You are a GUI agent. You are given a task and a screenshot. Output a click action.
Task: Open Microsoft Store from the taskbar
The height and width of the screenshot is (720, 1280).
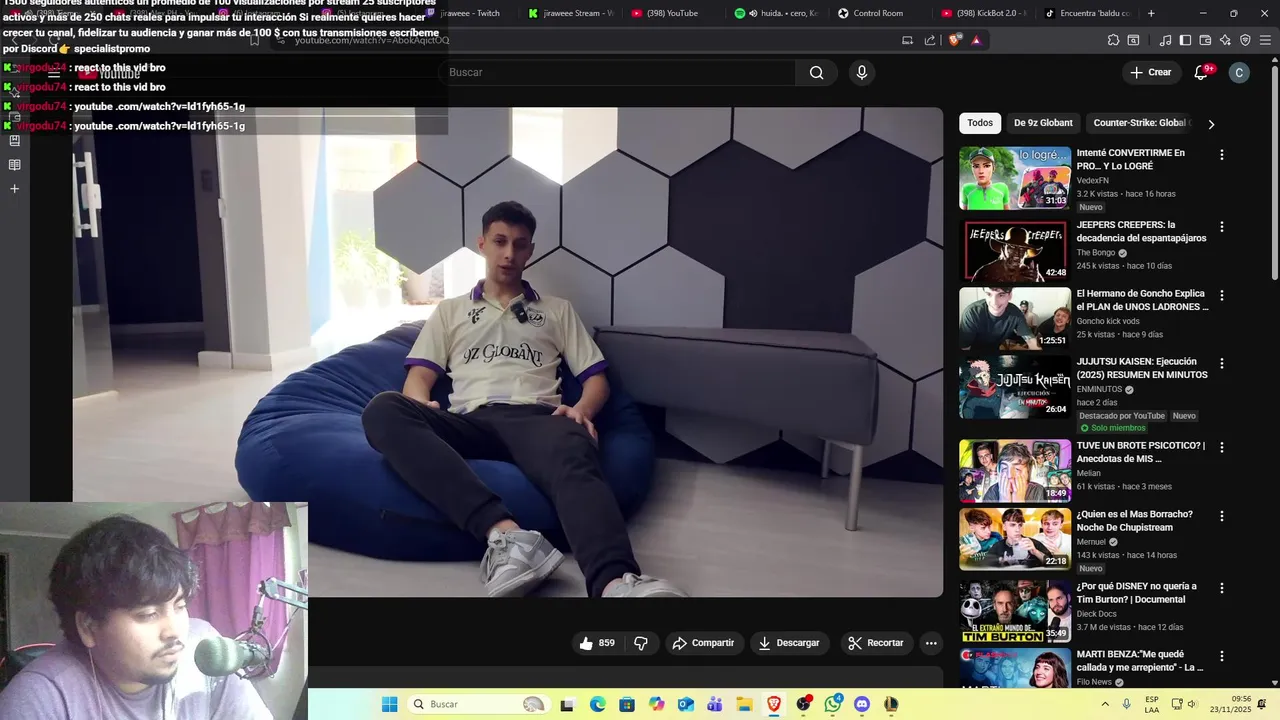coord(626,704)
